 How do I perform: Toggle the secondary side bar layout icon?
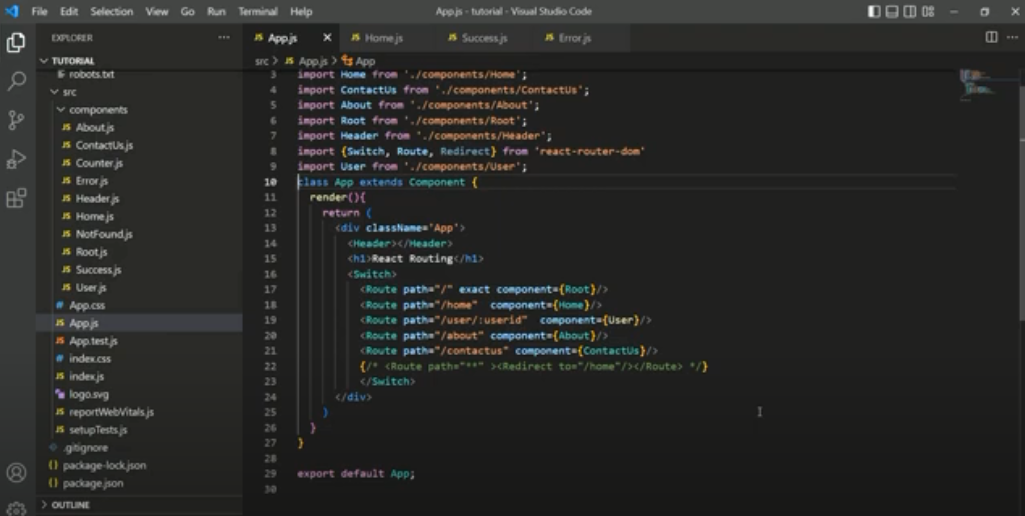pos(909,12)
